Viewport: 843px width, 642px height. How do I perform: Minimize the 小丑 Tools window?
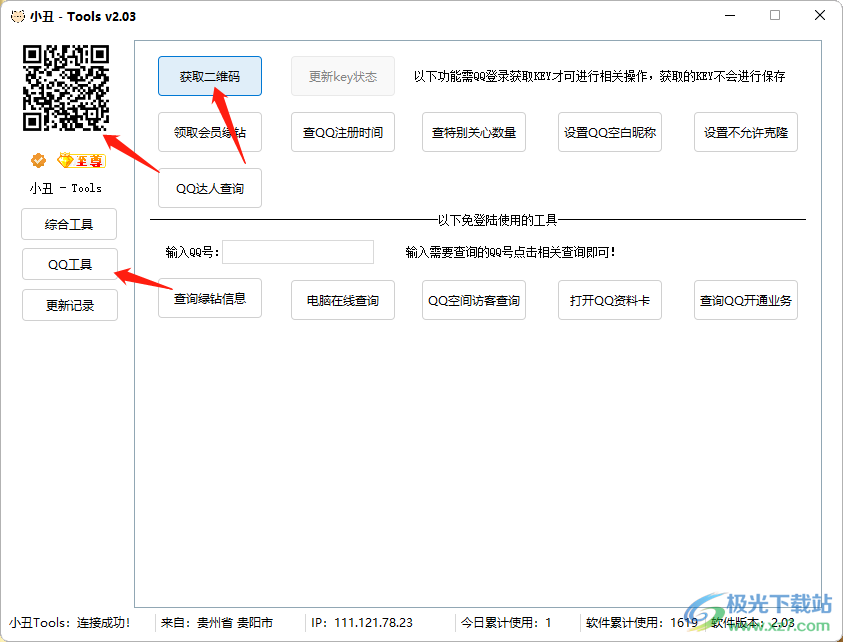click(x=730, y=16)
